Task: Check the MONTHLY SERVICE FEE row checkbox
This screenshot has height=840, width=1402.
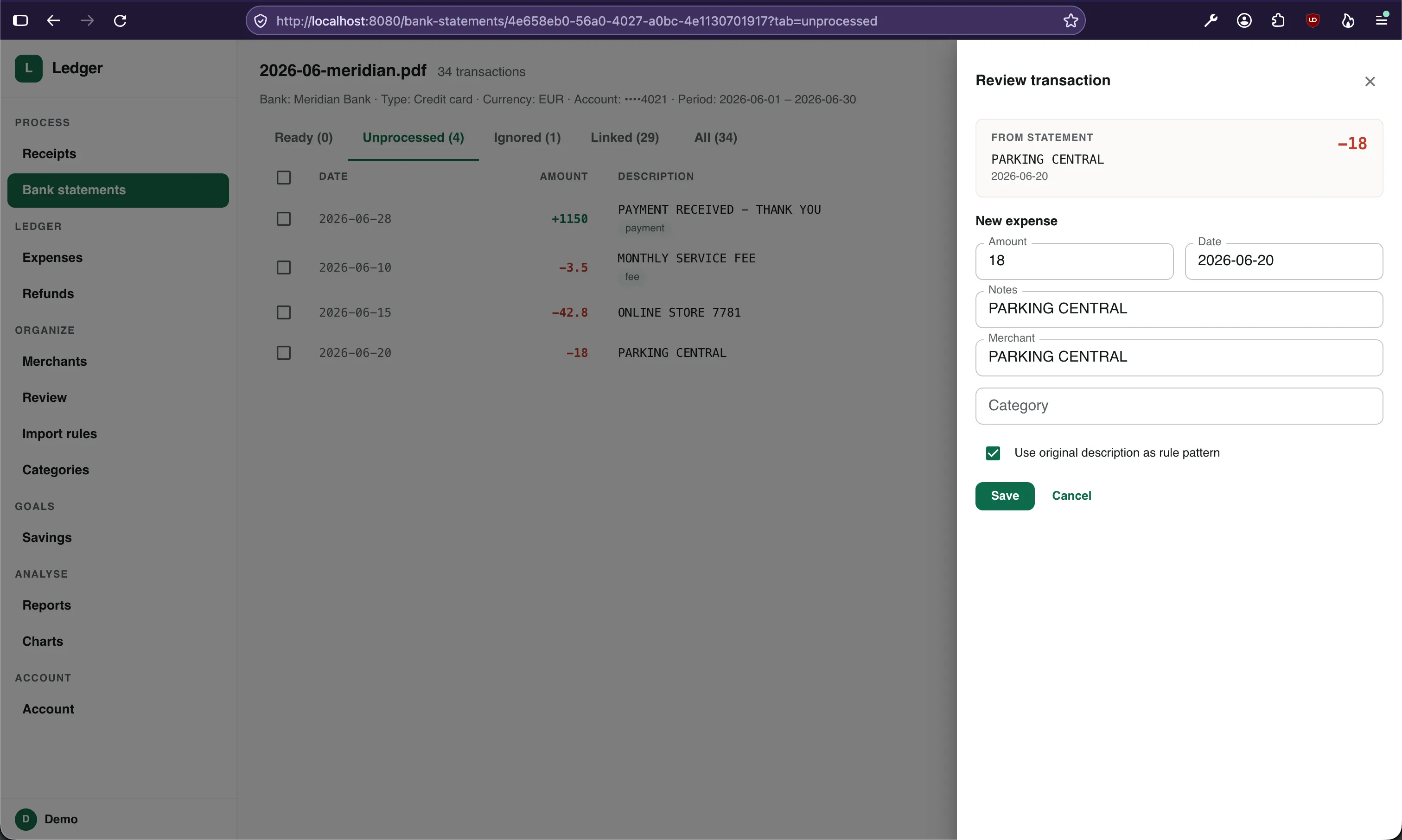Action: click(x=284, y=267)
